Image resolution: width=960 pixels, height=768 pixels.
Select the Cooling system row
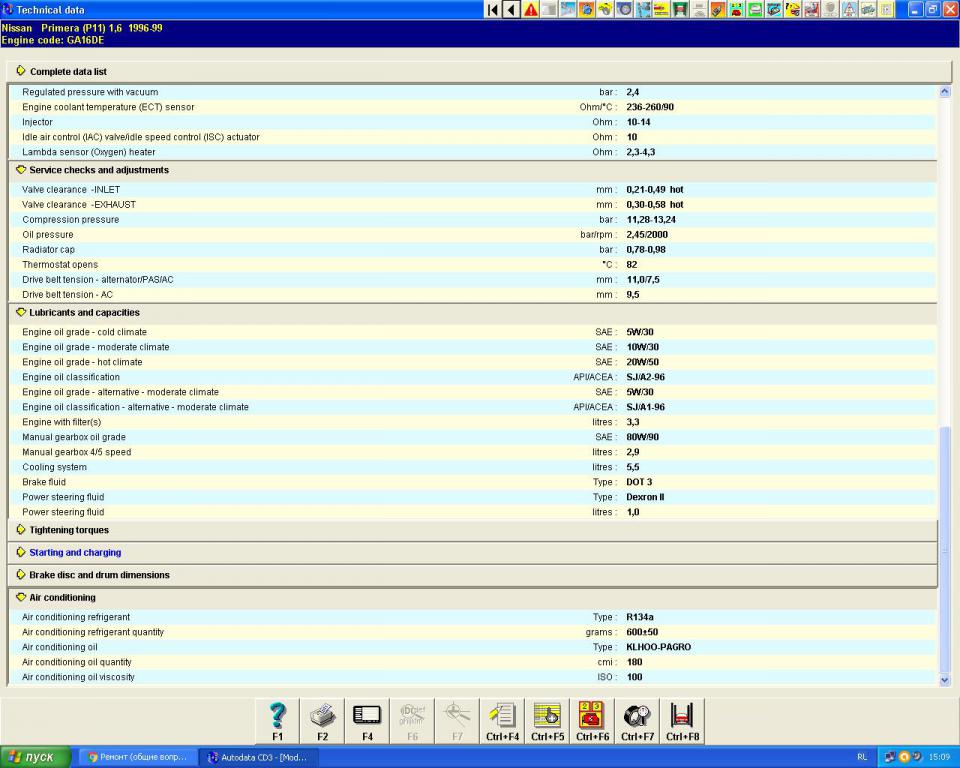coord(473,467)
